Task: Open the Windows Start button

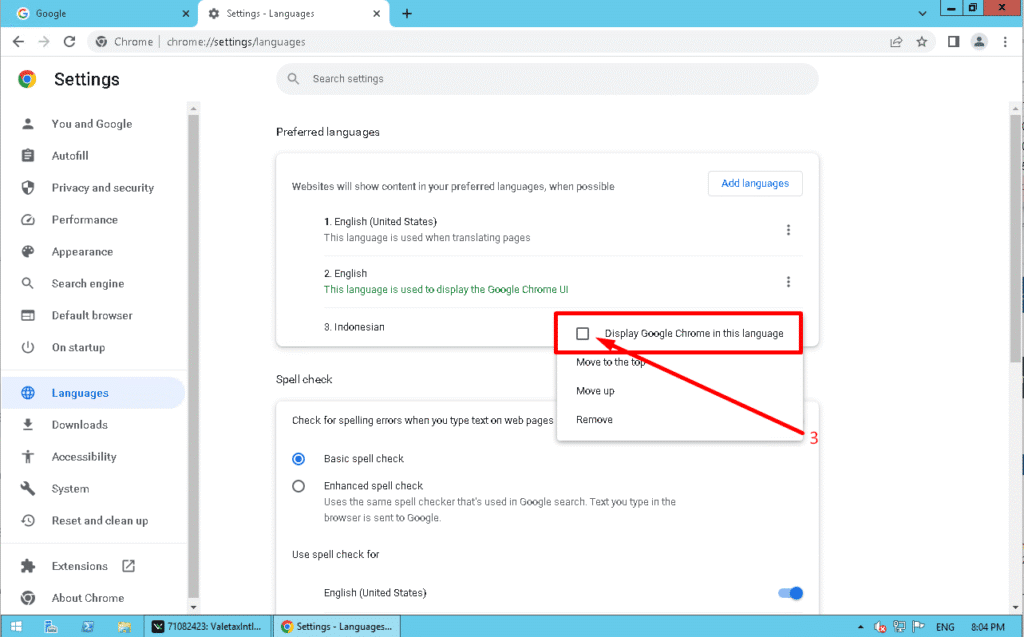Action: (x=16, y=627)
